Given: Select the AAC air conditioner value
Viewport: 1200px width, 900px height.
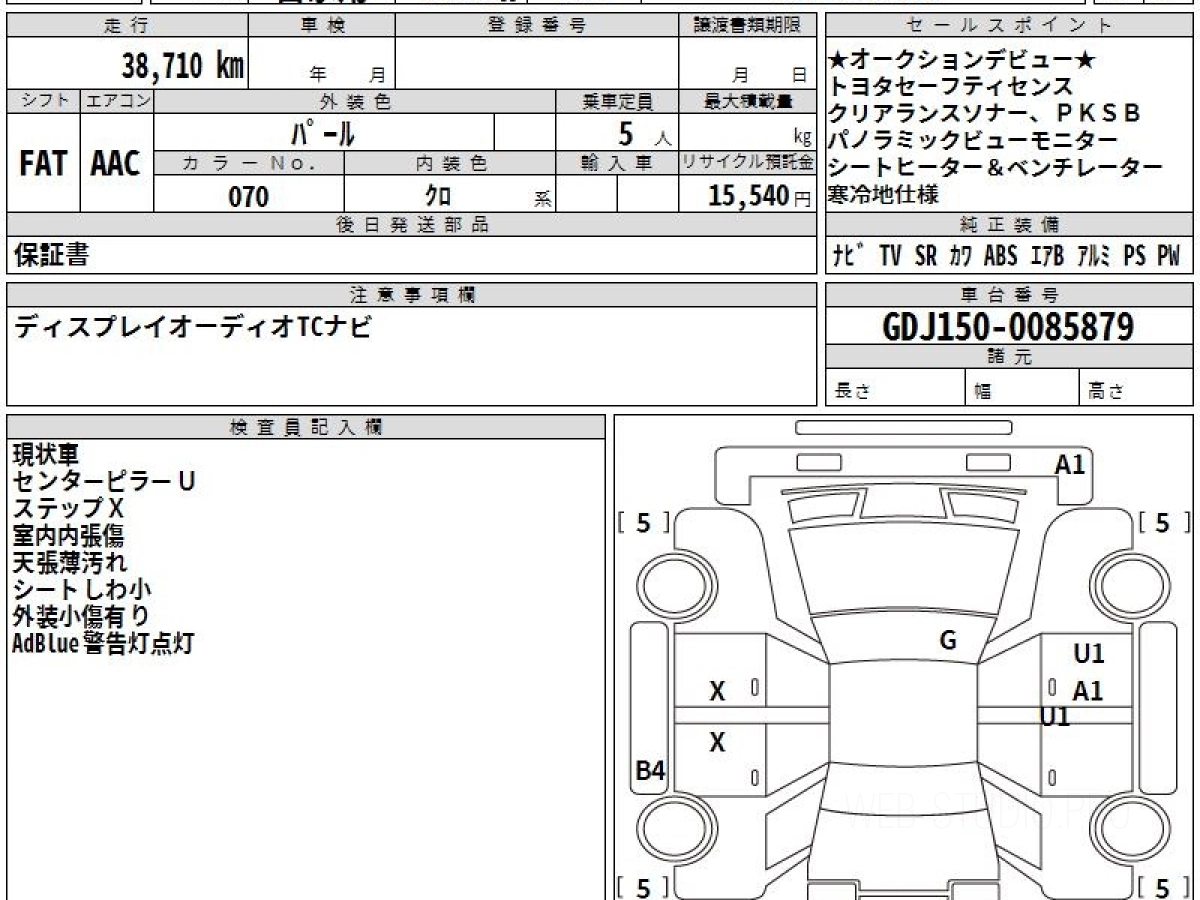Looking at the screenshot, I should 116,164.
